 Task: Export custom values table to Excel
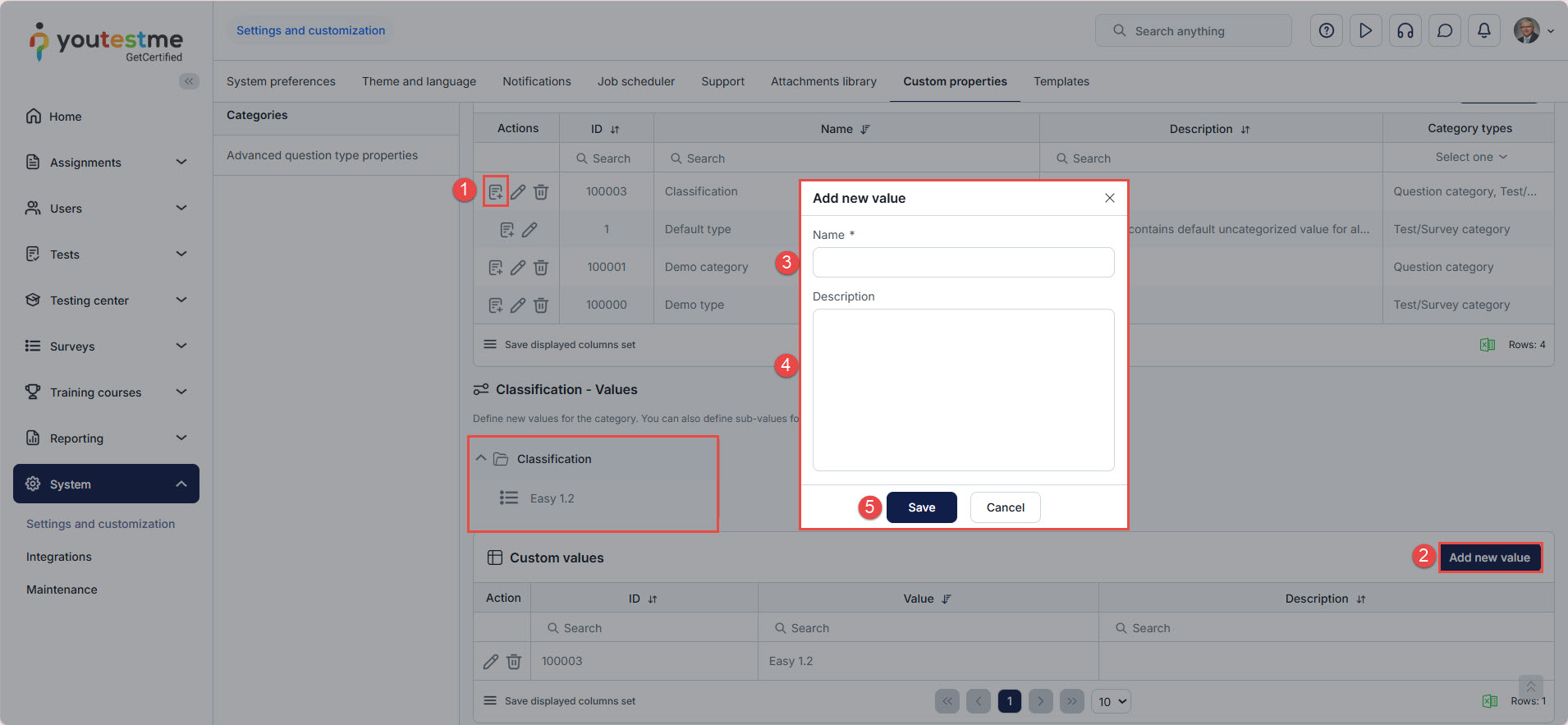click(x=1489, y=701)
